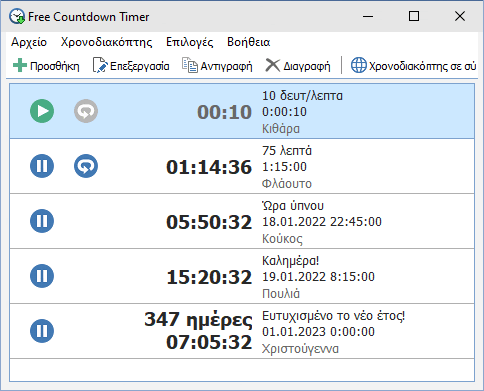Select the Ώρα ύπνου timer row
This screenshot has height=391, width=484.
click(x=242, y=221)
